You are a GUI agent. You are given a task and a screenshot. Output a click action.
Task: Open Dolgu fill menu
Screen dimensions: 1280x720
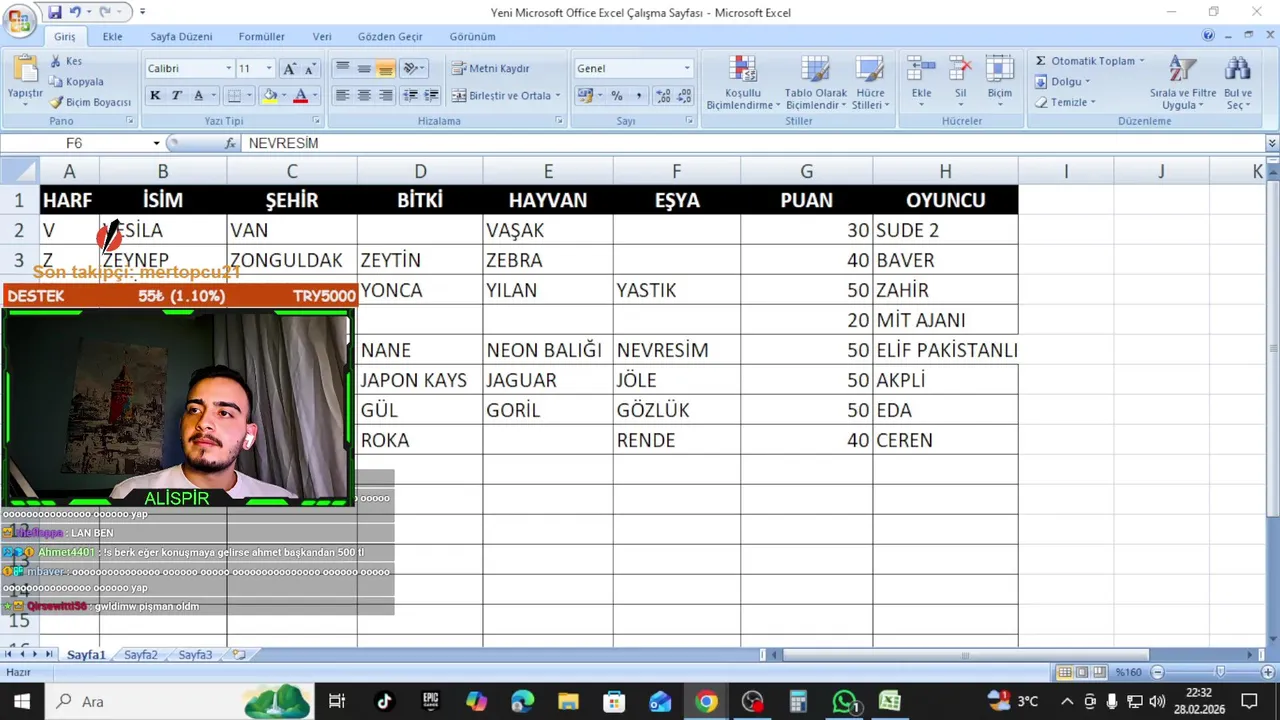pos(1063,82)
